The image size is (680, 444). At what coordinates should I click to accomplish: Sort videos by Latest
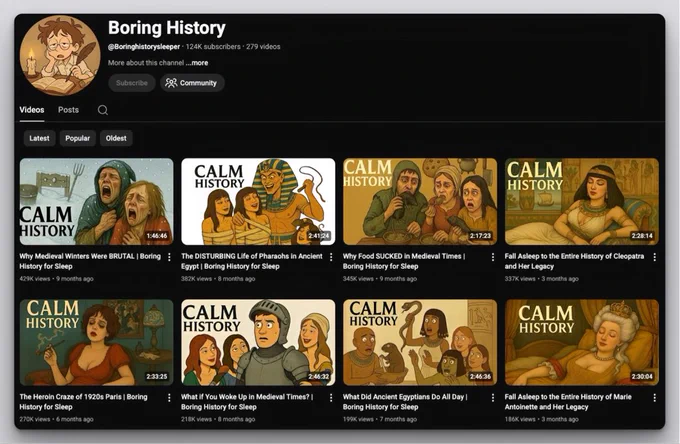tap(39, 138)
